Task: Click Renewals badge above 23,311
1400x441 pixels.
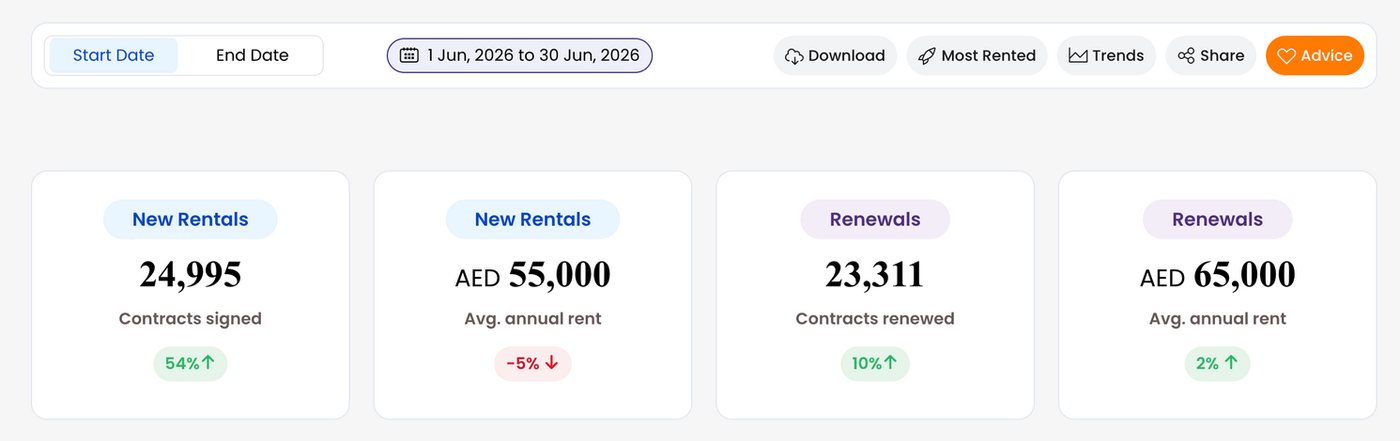Action: coord(875,219)
